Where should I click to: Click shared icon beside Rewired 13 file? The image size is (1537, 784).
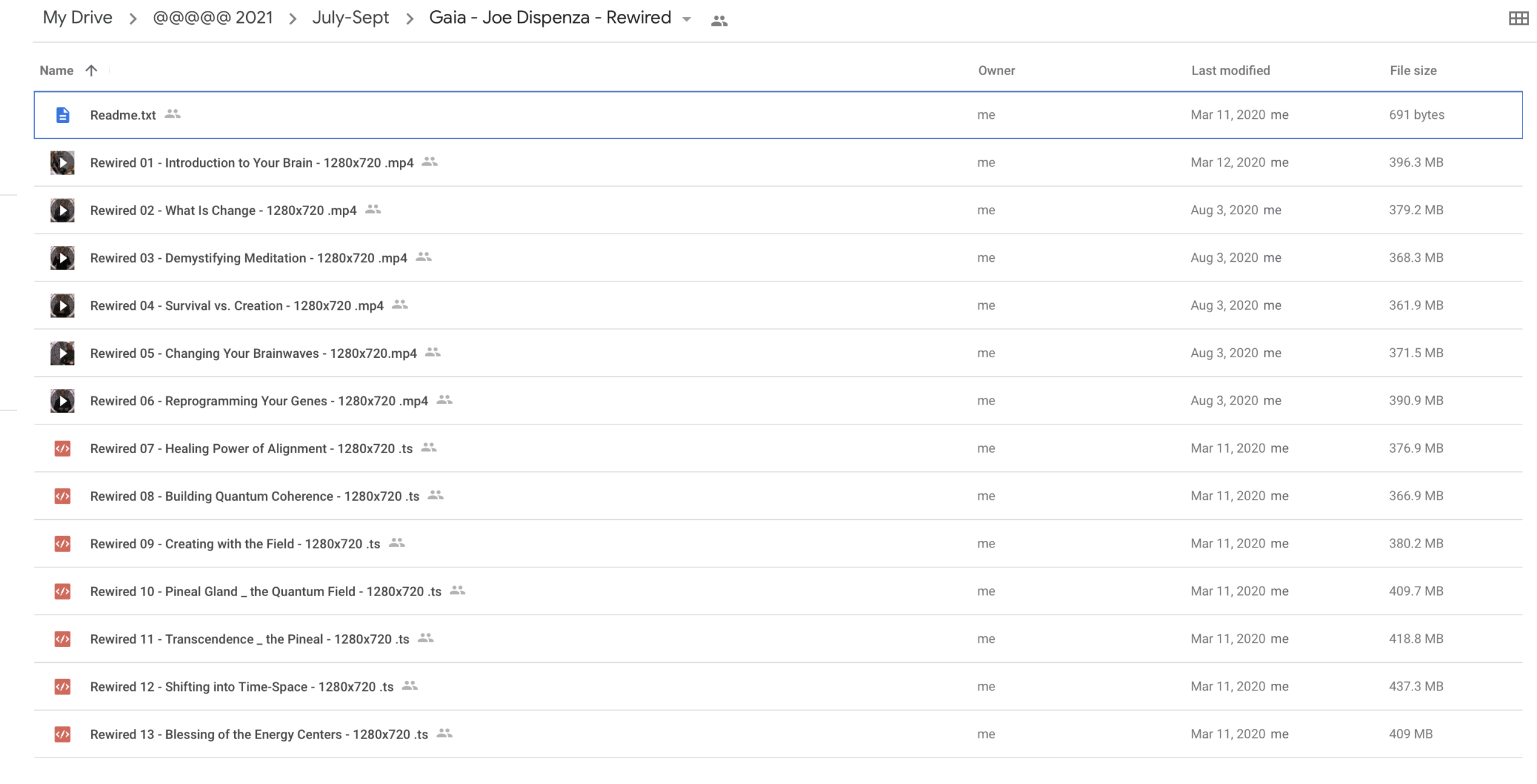[x=445, y=734]
